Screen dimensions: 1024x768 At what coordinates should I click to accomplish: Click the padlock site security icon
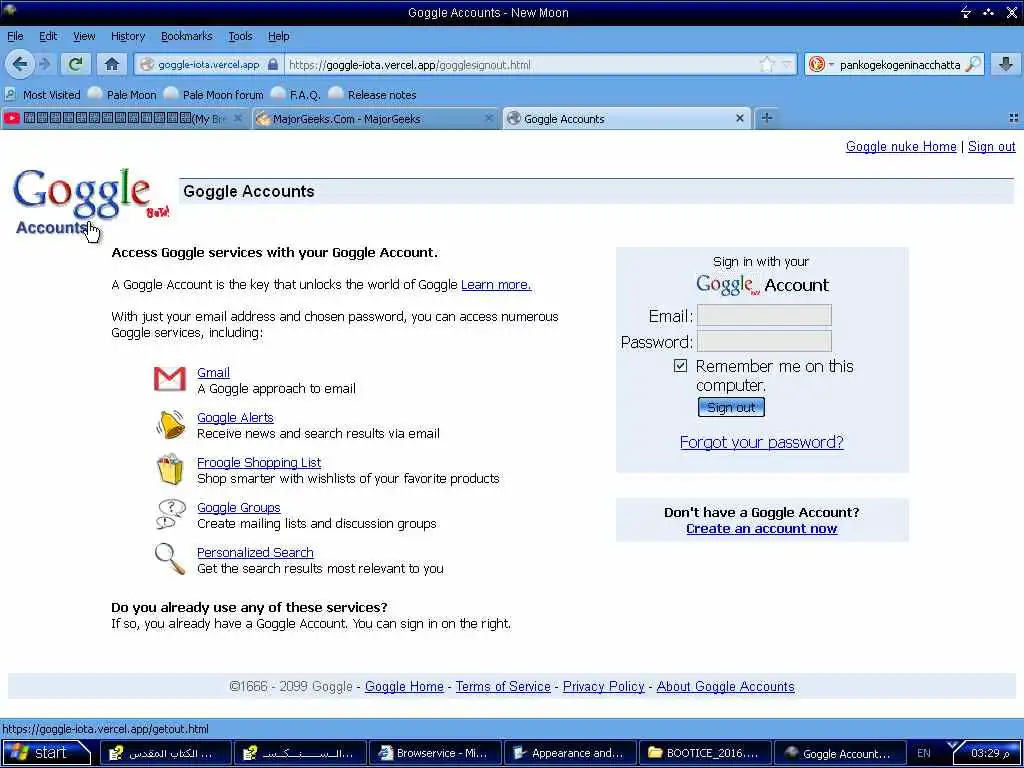tap(273, 64)
